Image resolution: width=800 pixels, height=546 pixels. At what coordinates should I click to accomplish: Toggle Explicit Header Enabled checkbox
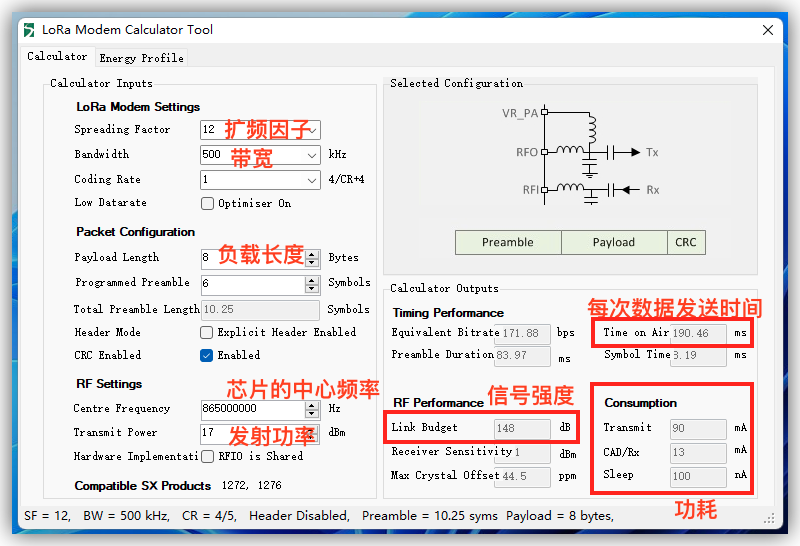208,333
